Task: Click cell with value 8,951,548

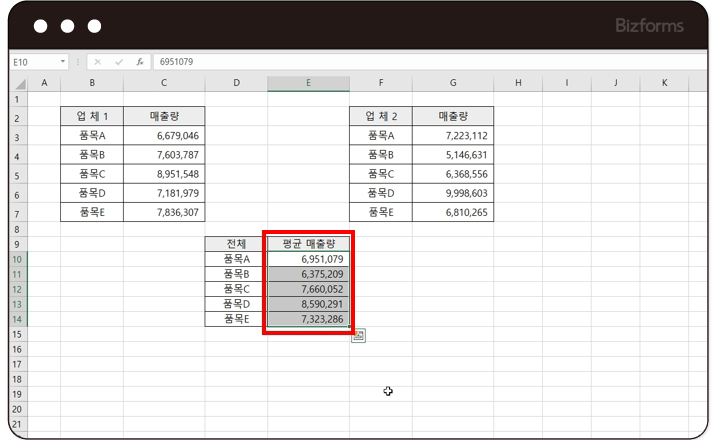Action: click(164, 174)
